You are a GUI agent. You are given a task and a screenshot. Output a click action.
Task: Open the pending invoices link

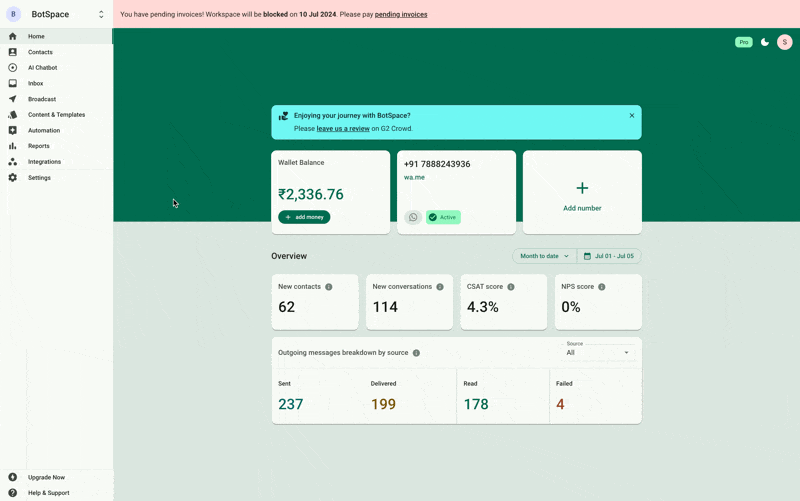401,14
